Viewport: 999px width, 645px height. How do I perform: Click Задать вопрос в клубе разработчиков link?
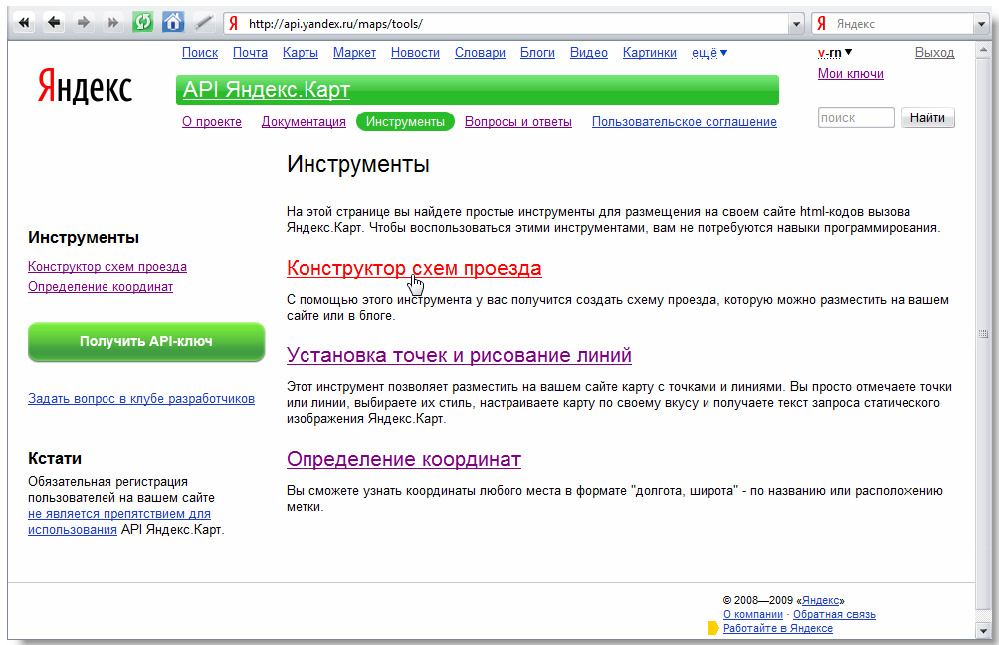(x=141, y=399)
